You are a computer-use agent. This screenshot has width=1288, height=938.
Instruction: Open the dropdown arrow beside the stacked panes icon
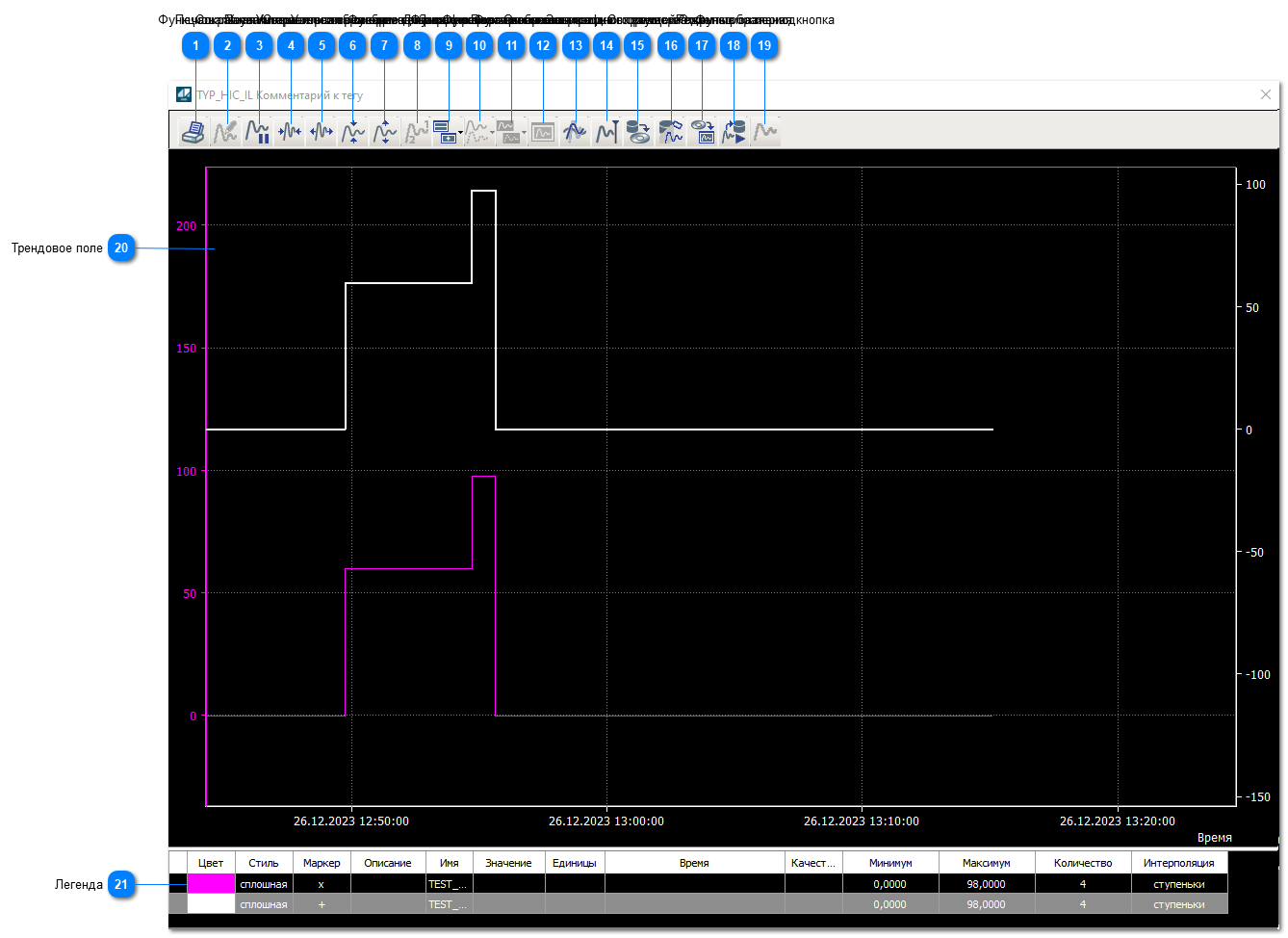click(x=525, y=132)
